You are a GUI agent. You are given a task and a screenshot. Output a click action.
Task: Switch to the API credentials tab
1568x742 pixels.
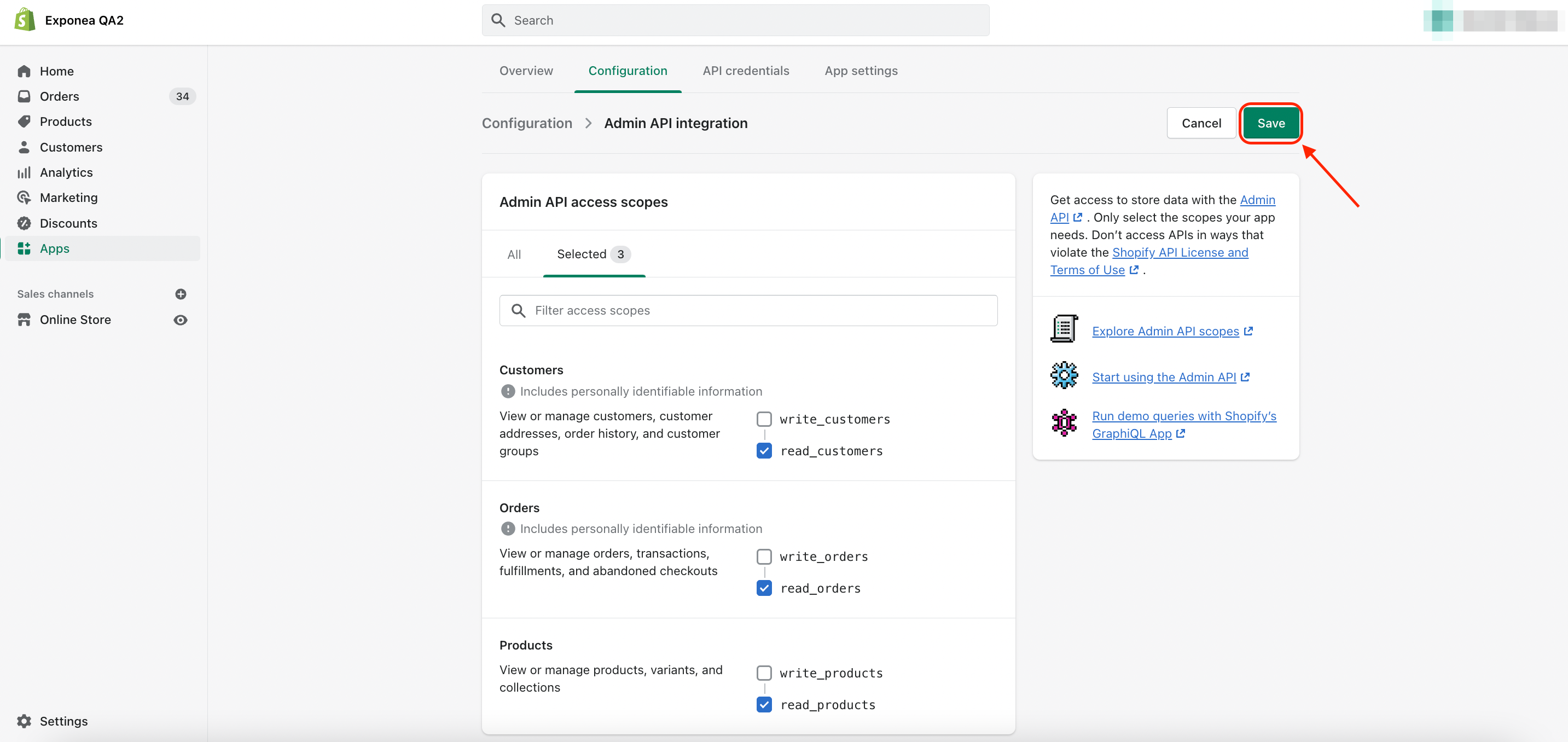pyautogui.click(x=746, y=71)
